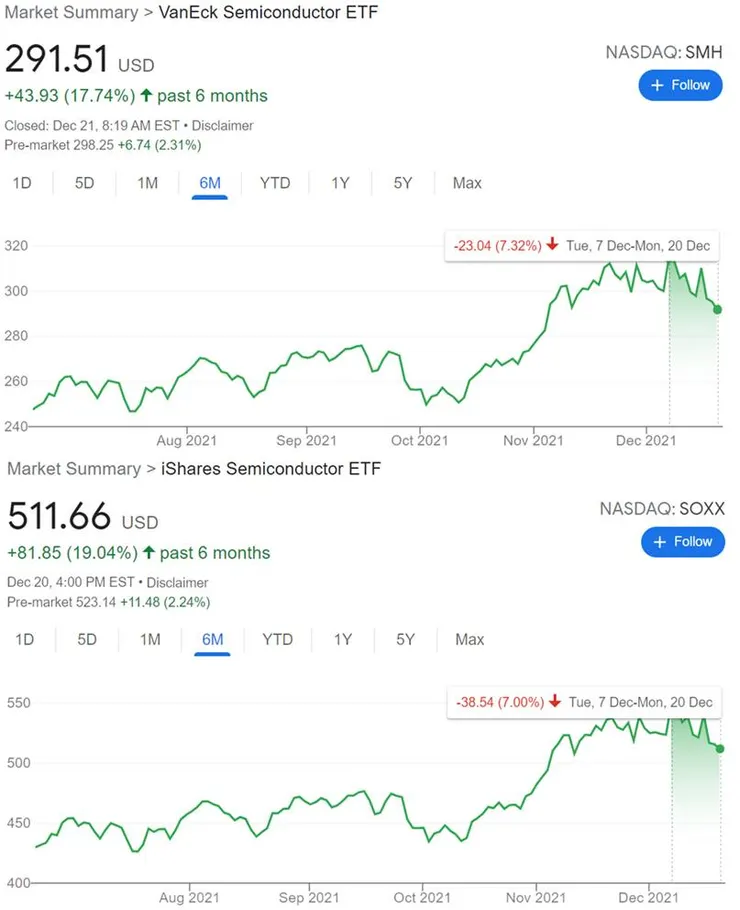Show Max range on SMH chart

coord(467,183)
